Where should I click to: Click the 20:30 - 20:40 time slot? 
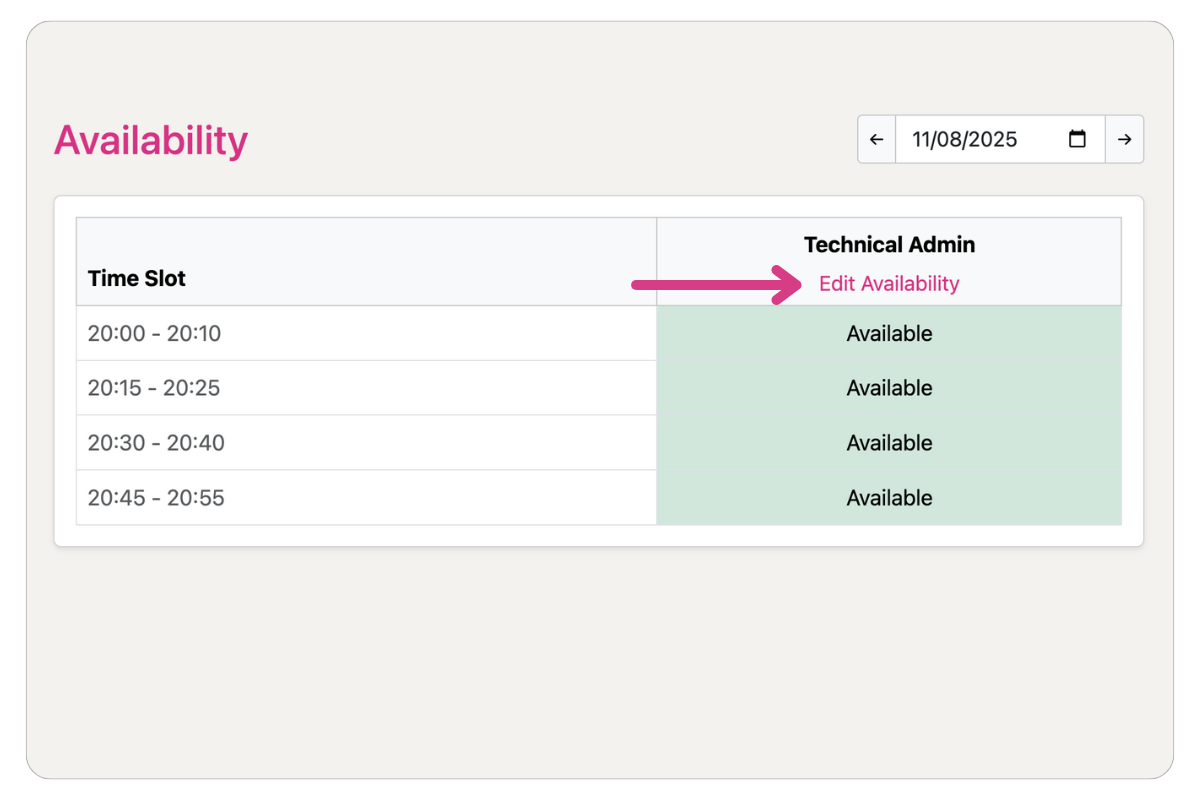(x=366, y=443)
